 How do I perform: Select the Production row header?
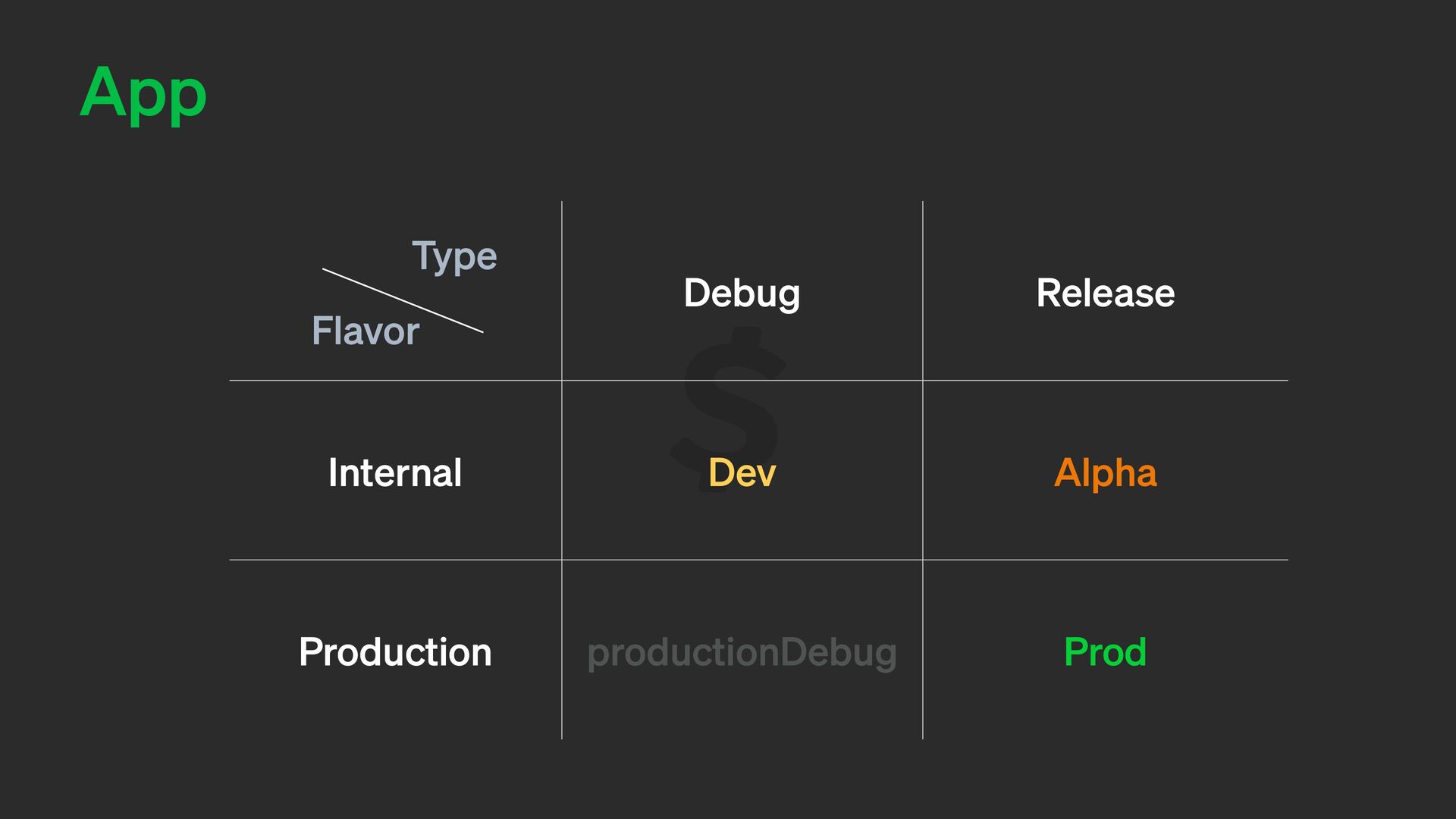pos(395,652)
